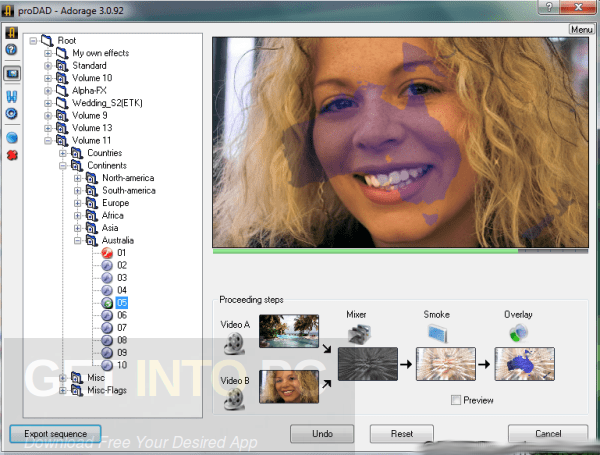Select the Volume 9 folder
The height and width of the screenshot is (455, 600).
click(x=90, y=115)
